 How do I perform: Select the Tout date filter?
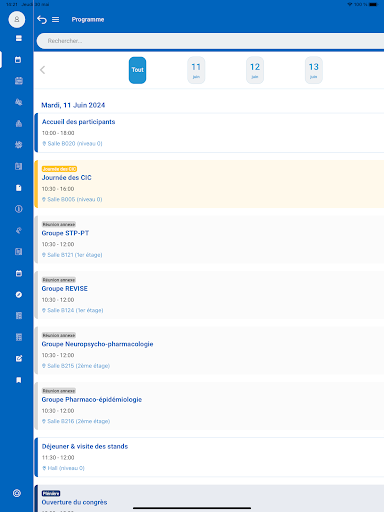pos(137,70)
